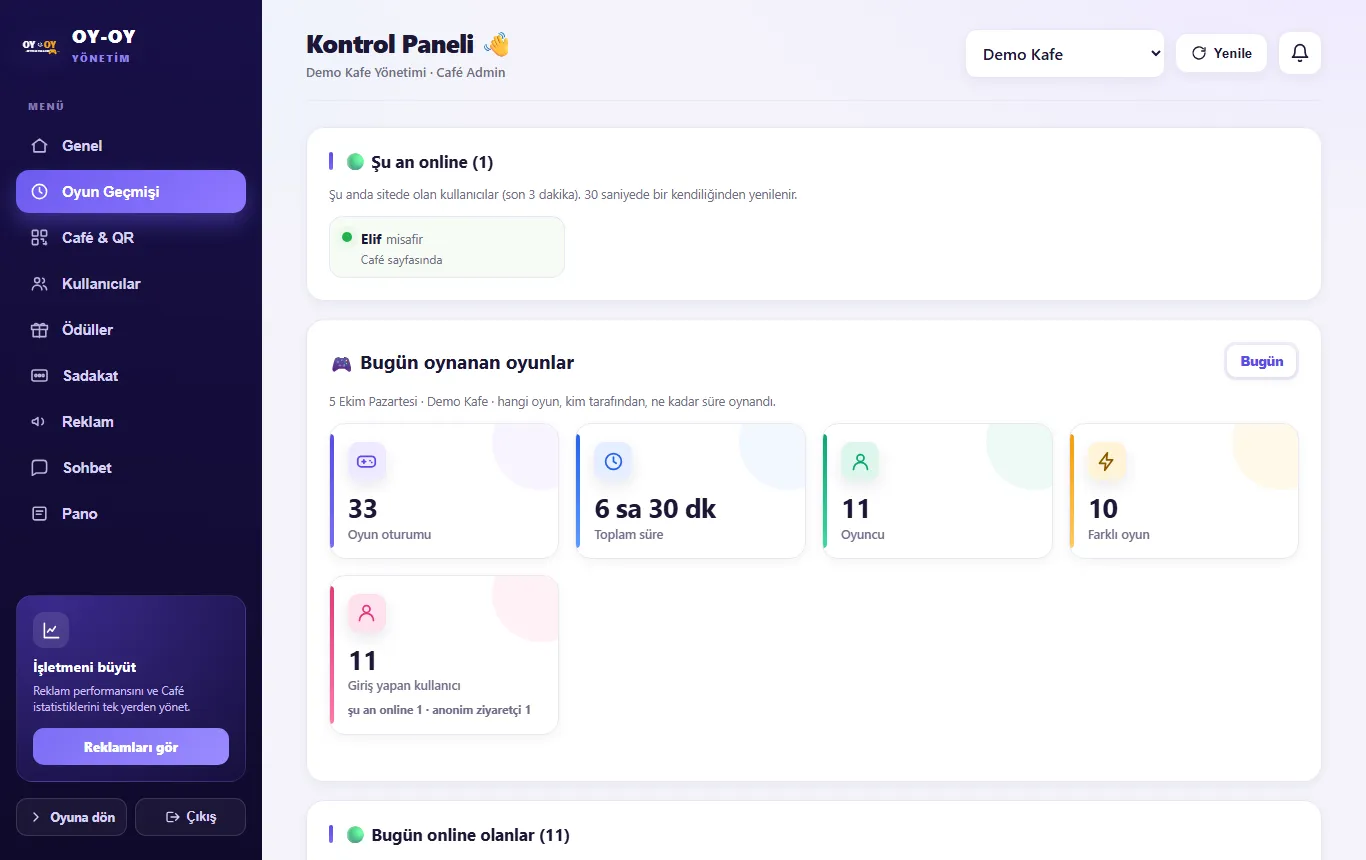Click the gamepad icon in Oyun oturumu card
Image resolution: width=1366 pixels, height=860 pixels.
coord(367,461)
